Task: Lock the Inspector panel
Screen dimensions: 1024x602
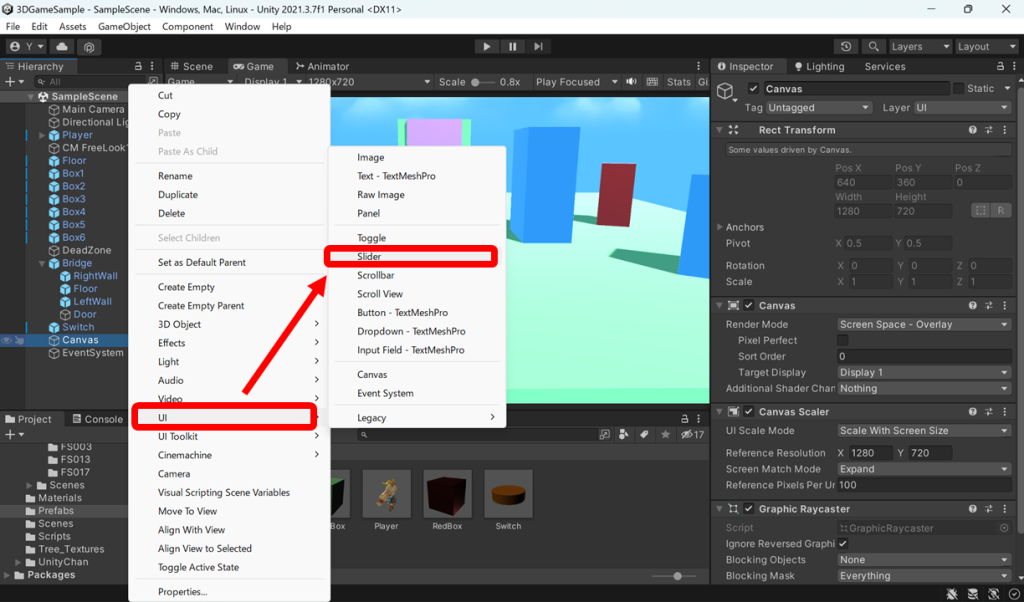Action: (1000, 66)
